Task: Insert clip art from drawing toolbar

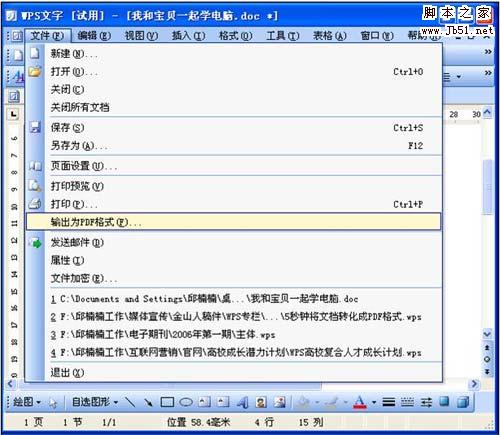Action: pos(261,402)
